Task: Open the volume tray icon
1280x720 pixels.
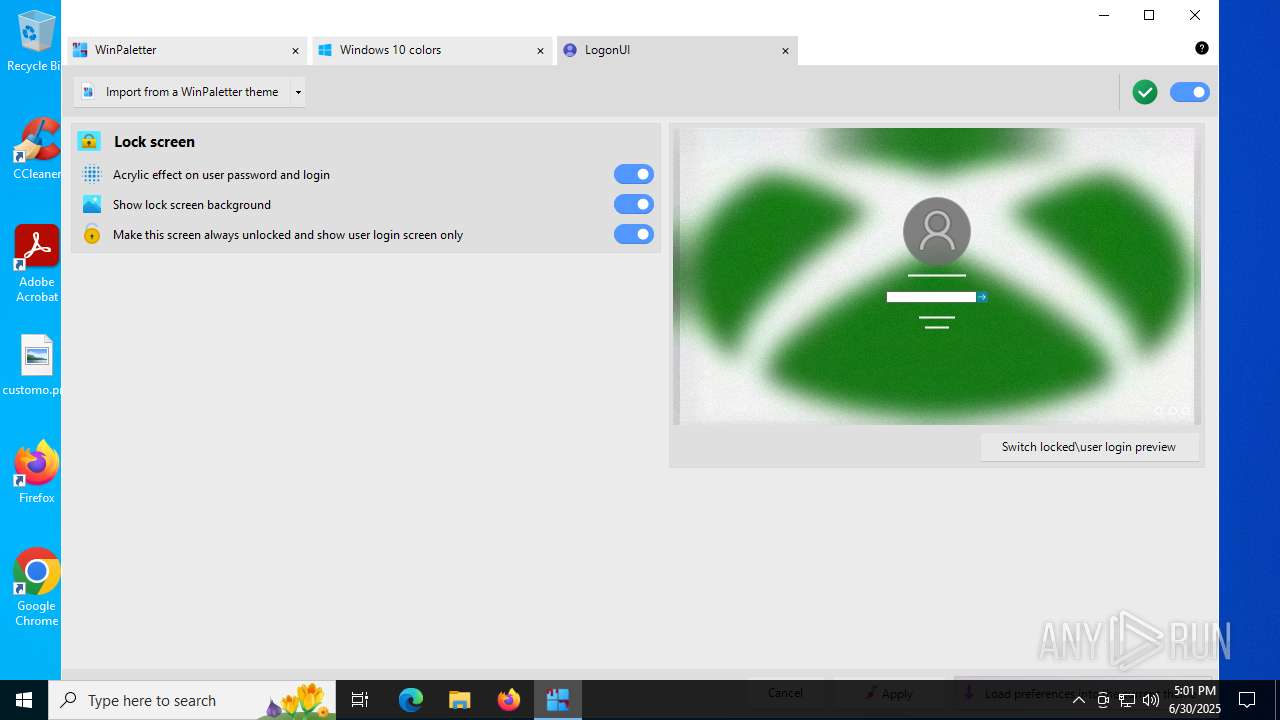Action: point(1150,700)
